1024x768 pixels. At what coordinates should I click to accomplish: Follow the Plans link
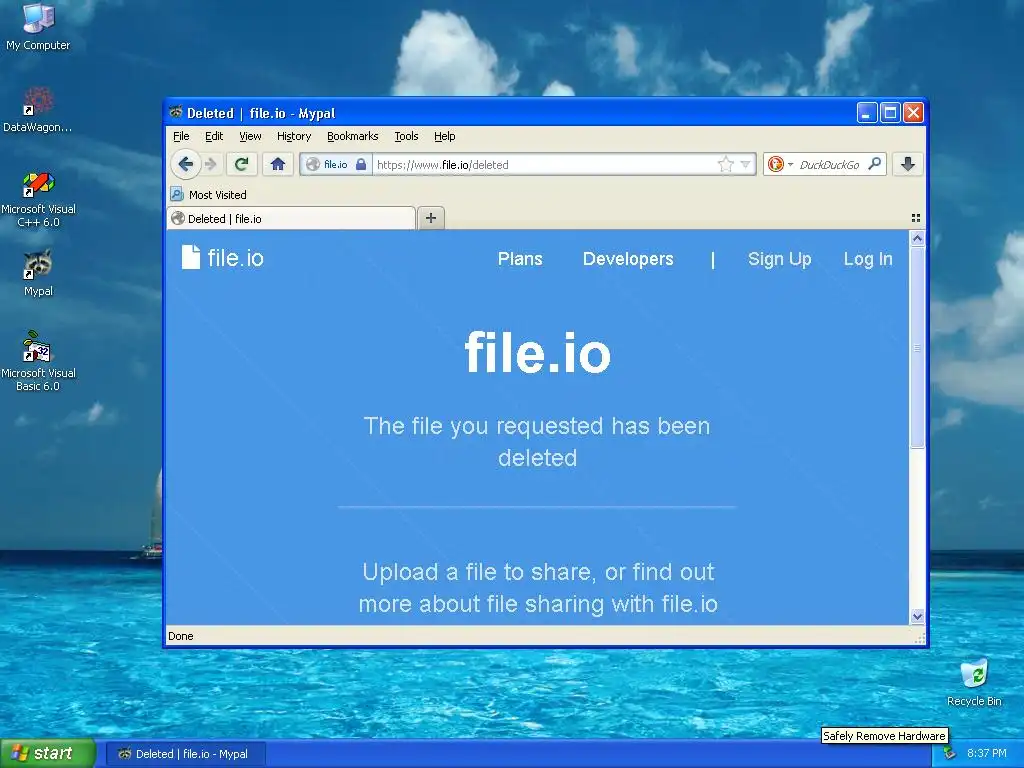tap(520, 259)
